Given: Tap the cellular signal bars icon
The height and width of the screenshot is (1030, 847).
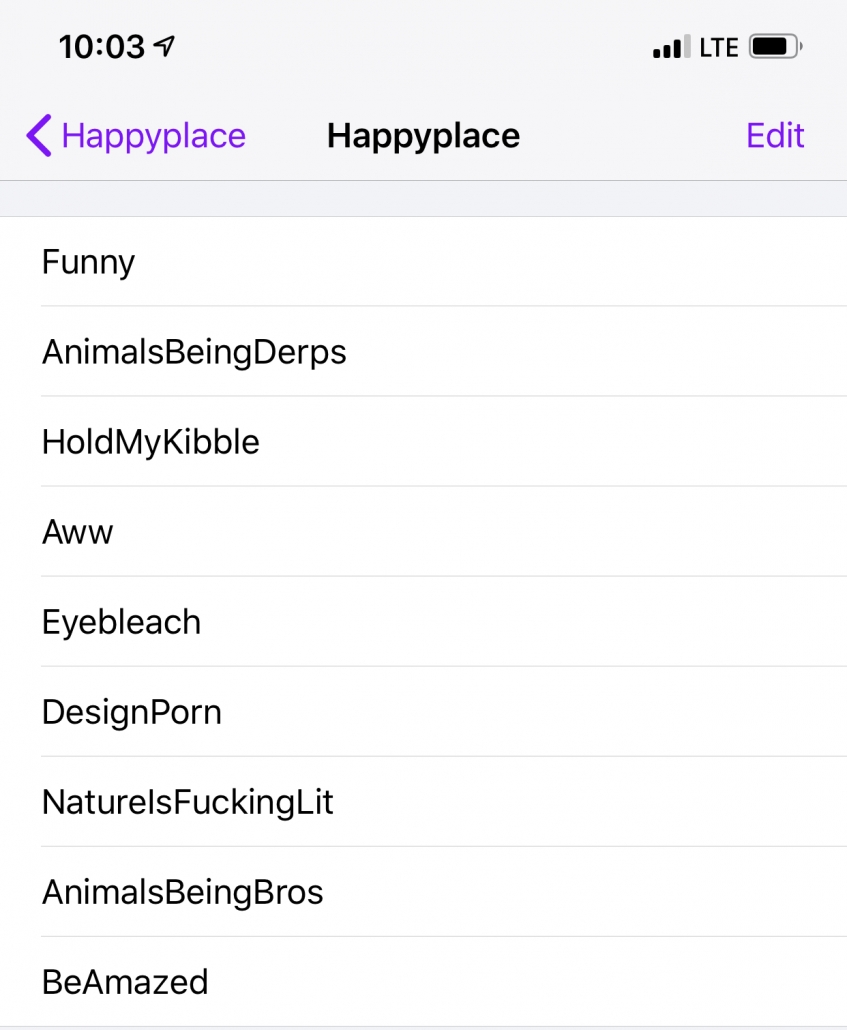Looking at the screenshot, I should 671,47.
